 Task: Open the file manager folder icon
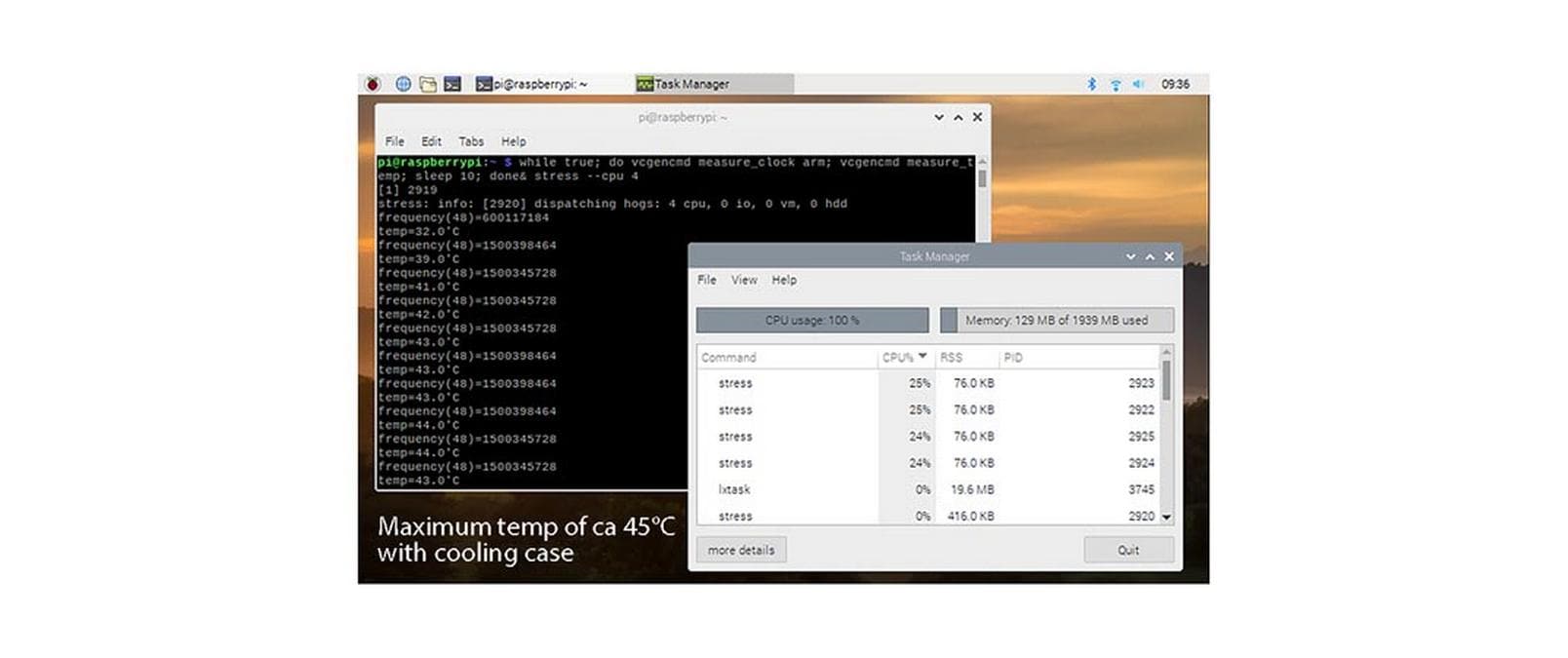[428, 85]
